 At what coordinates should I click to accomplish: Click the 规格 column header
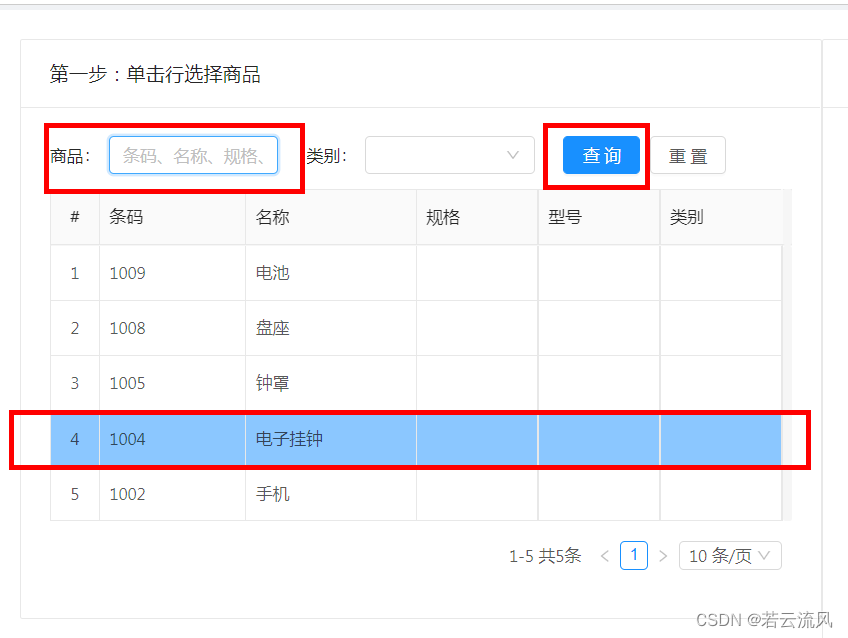(443, 217)
